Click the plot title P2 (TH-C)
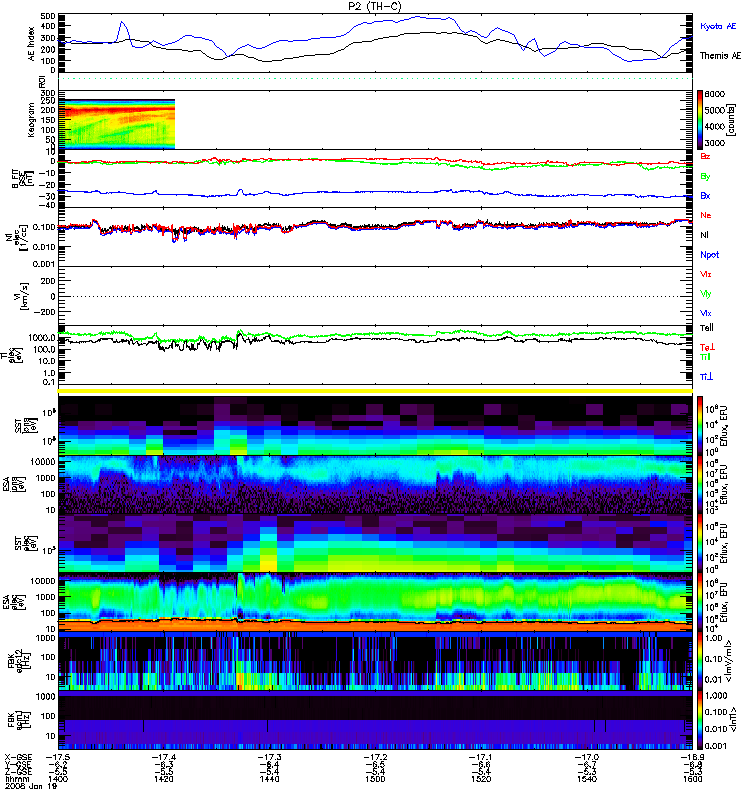750x800 pixels. coord(374,6)
